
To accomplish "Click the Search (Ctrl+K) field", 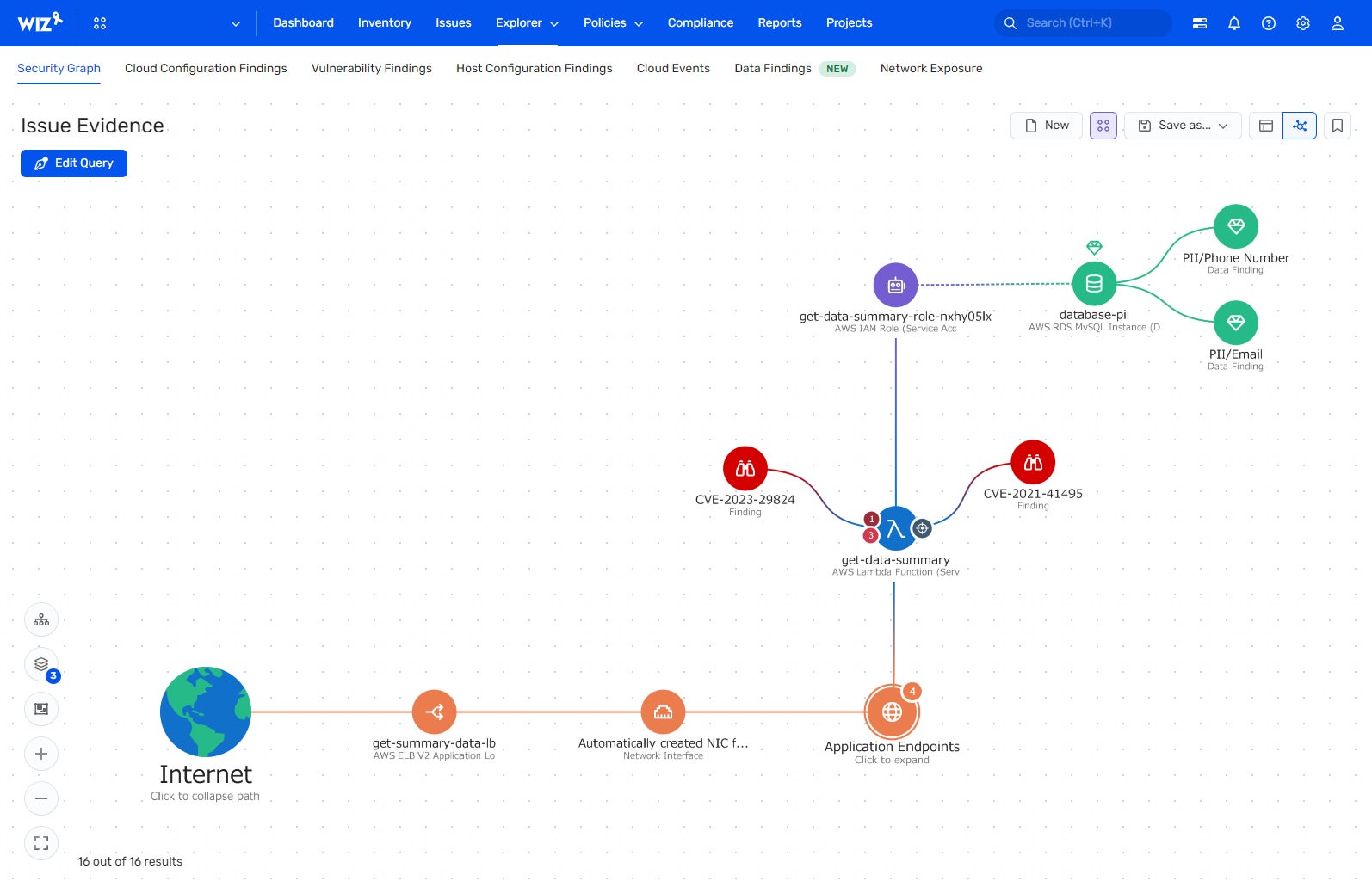I will [x=1083, y=23].
